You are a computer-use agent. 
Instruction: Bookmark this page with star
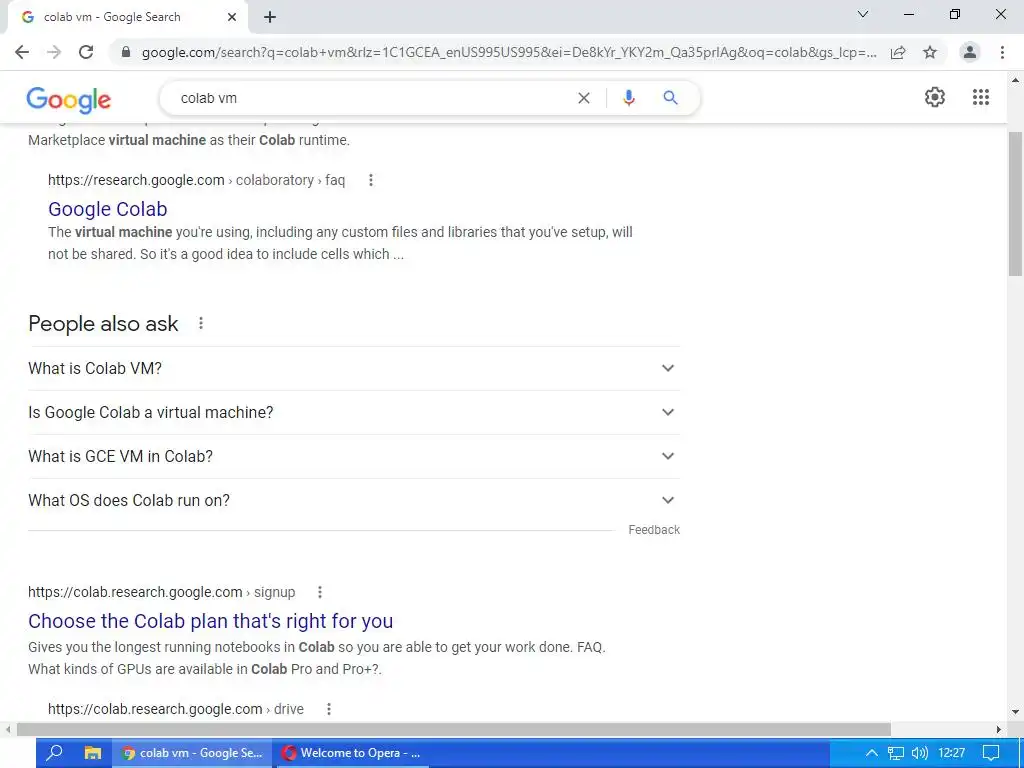(x=930, y=52)
